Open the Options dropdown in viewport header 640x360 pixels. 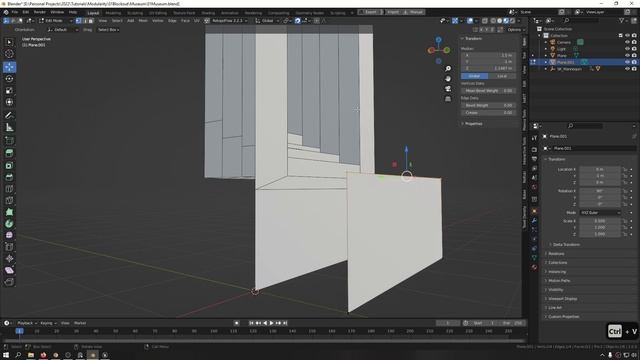(516, 30)
